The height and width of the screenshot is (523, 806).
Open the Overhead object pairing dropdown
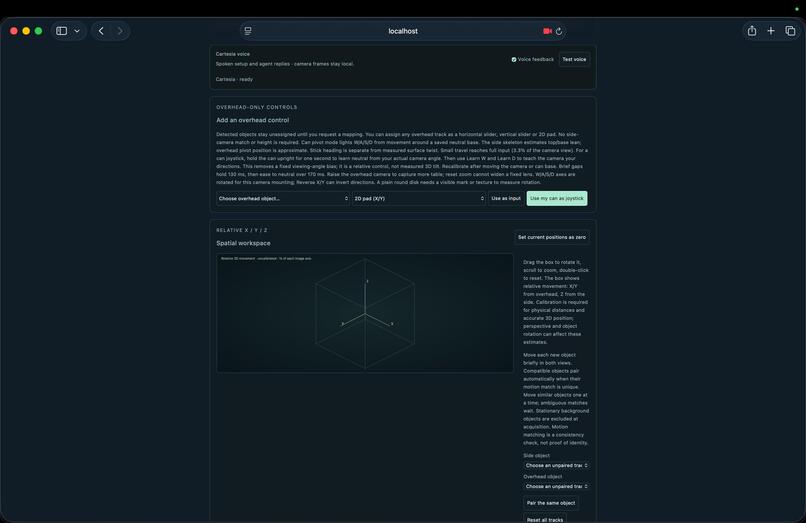[x=556, y=486]
